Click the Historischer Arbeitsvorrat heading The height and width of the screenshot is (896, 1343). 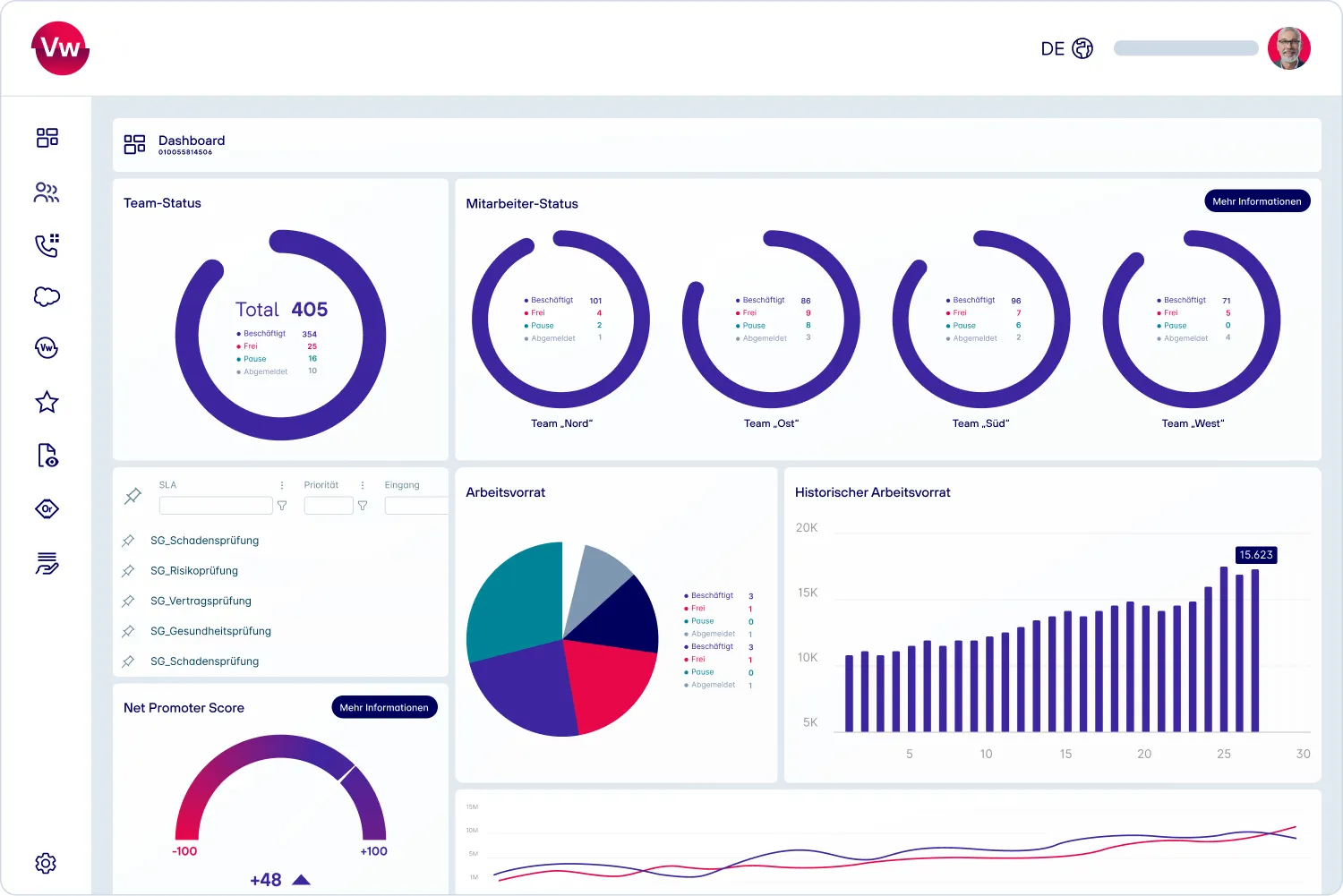click(x=873, y=492)
